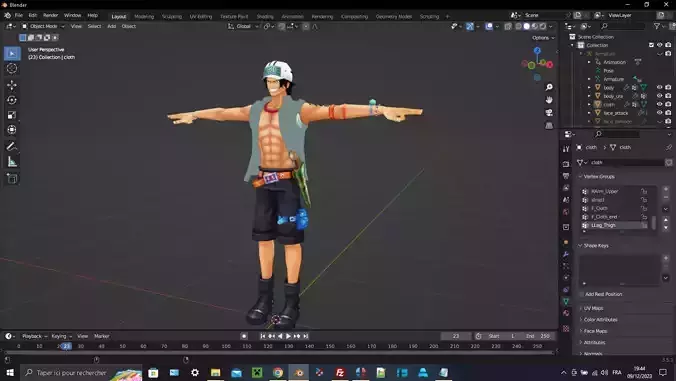Open the Texture properties checker tab
Image resolution: width=676 pixels, height=381 pixels.
click(x=566, y=328)
